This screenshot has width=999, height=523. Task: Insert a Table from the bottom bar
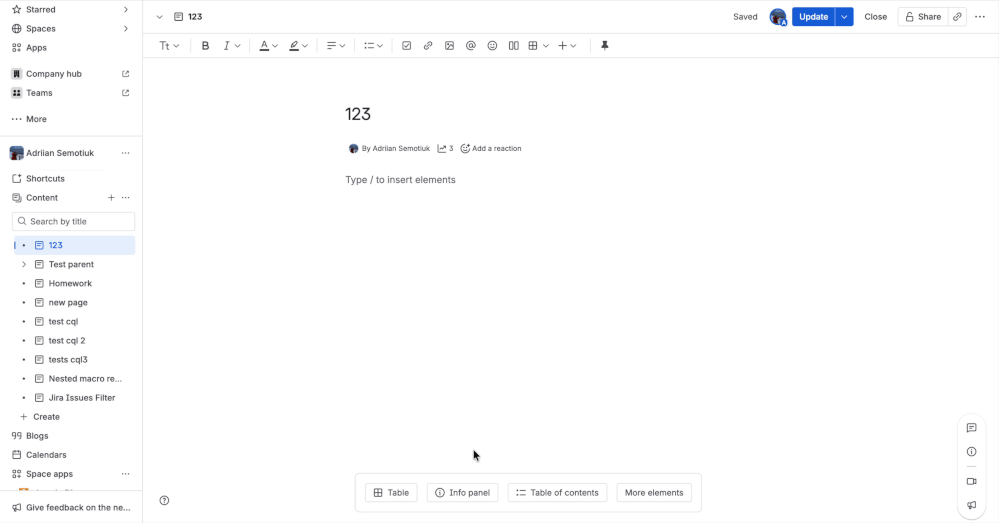(391, 492)
